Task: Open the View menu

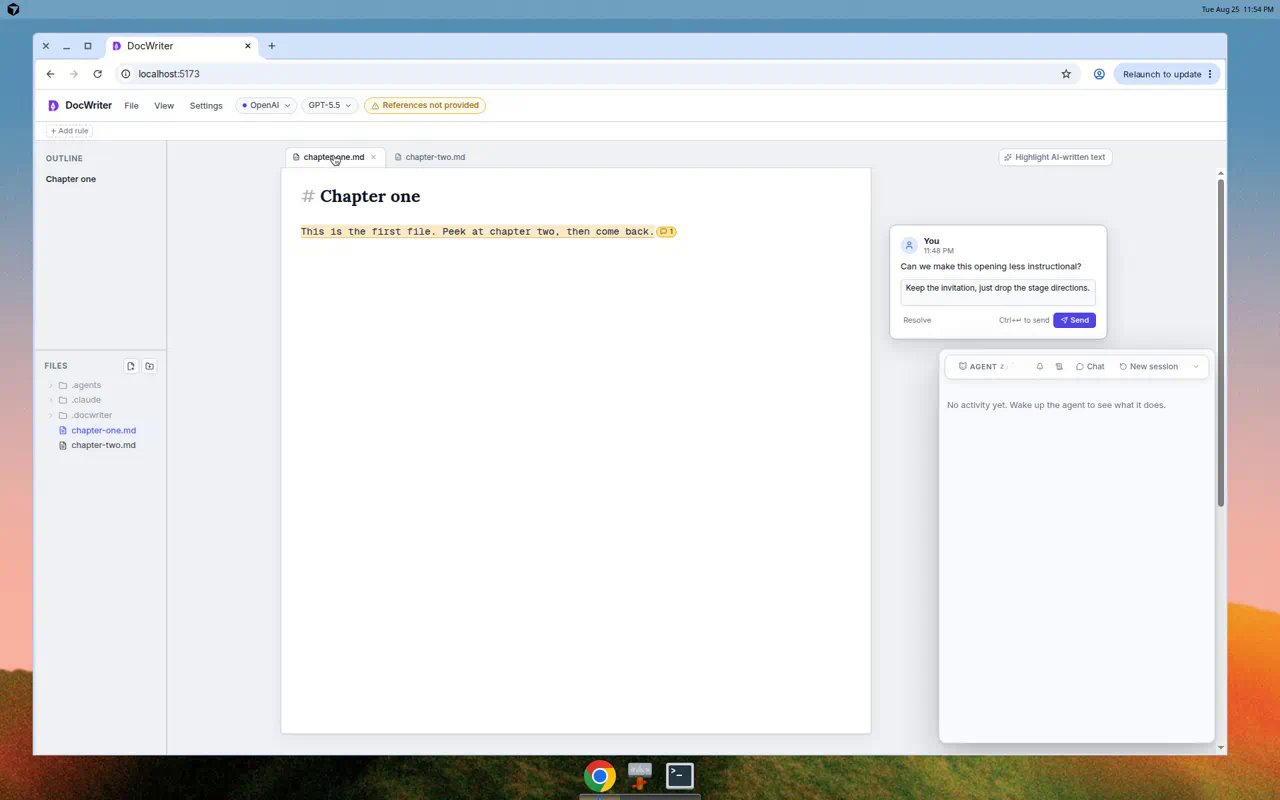Action: click(164, 106)
